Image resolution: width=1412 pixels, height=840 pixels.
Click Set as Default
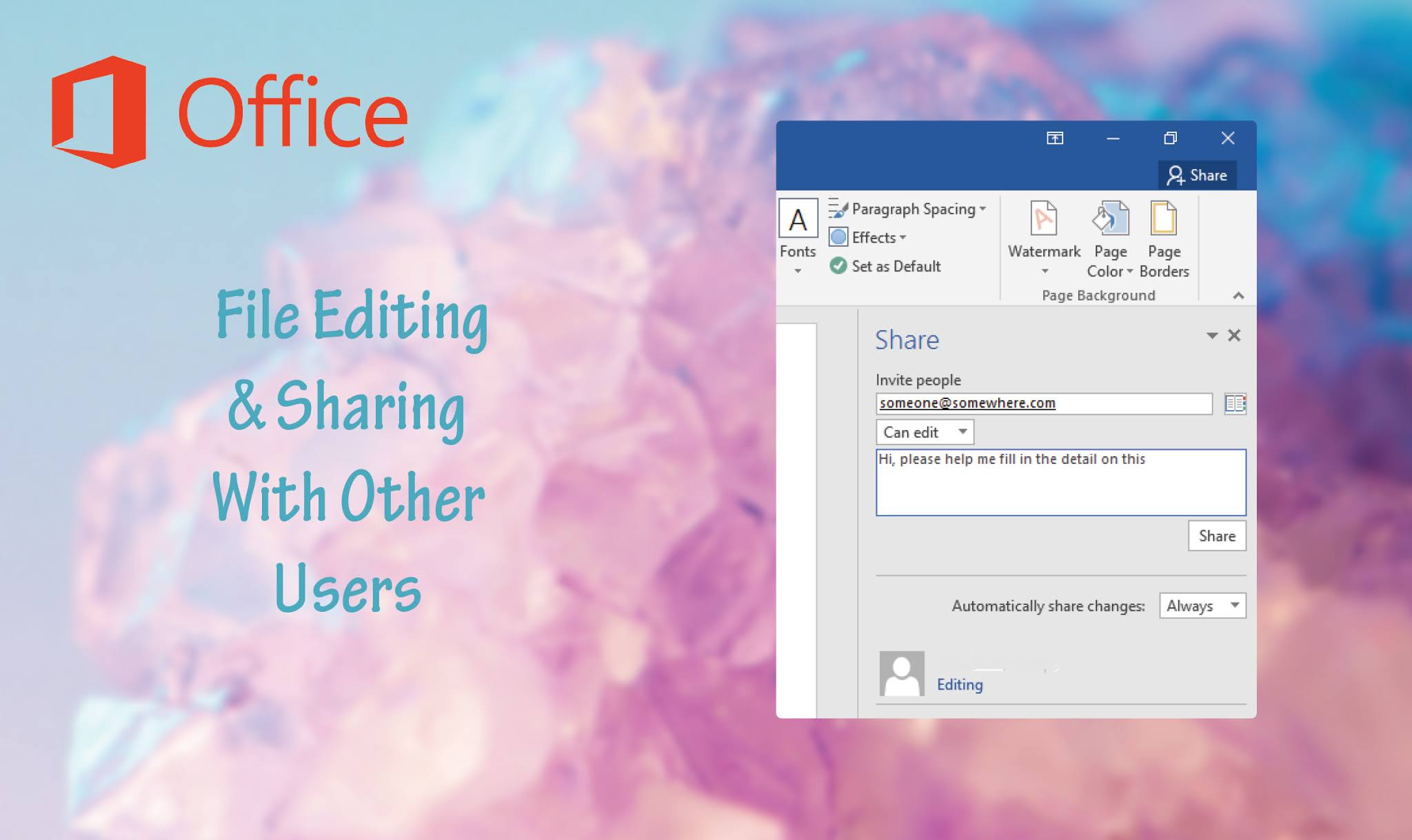885,266
